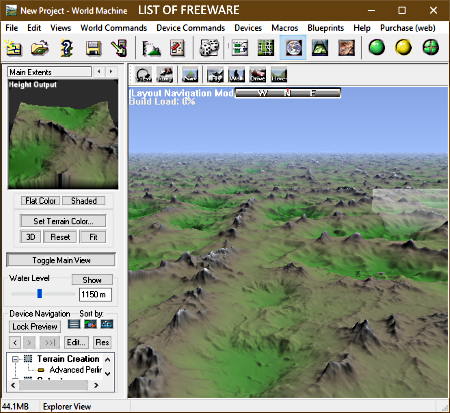Open a world file via folder icon
This screenshot has height=413, width=450.
(x=40, y=48)
